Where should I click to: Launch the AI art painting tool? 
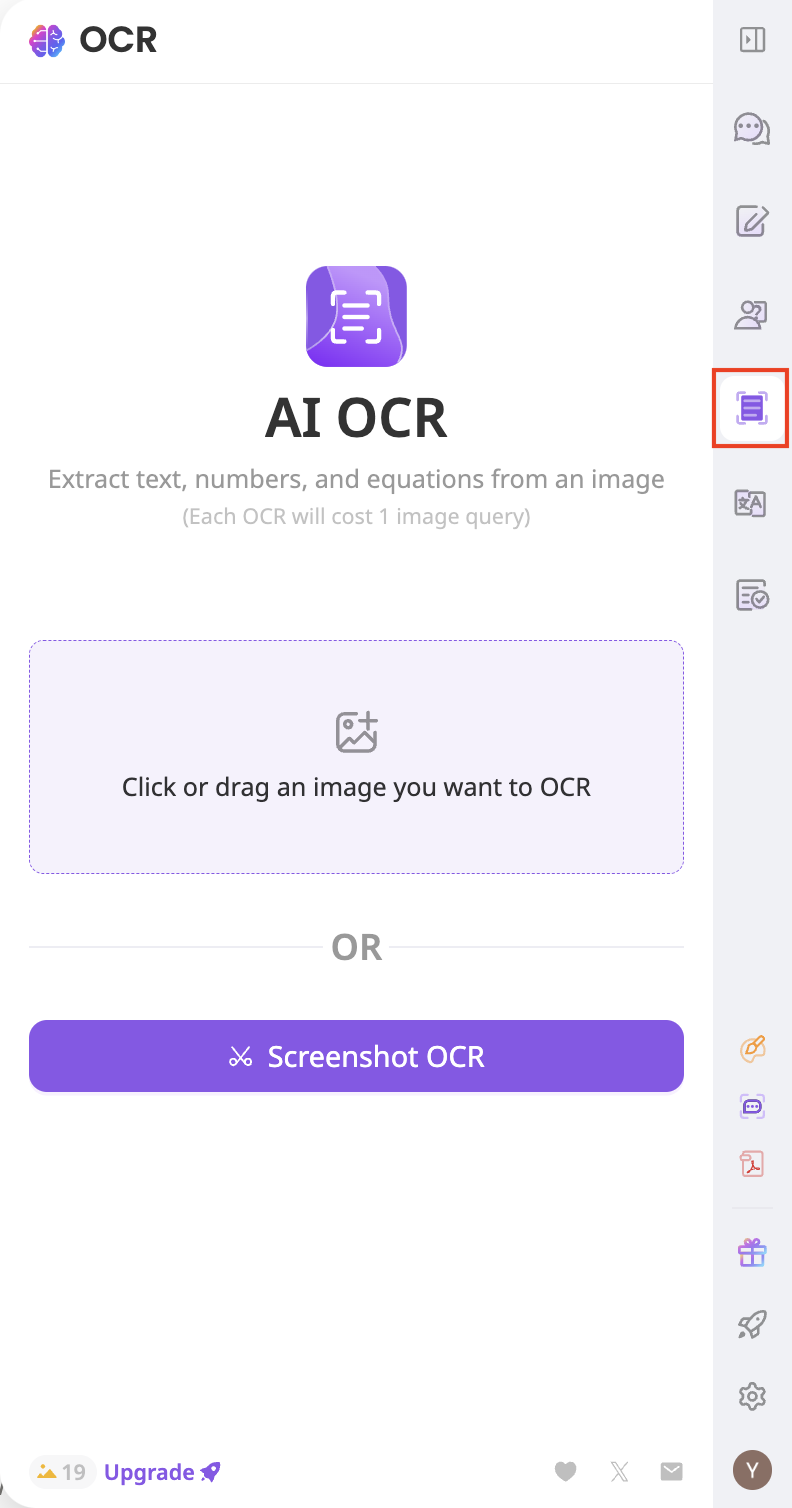(x=751, y=1050)
